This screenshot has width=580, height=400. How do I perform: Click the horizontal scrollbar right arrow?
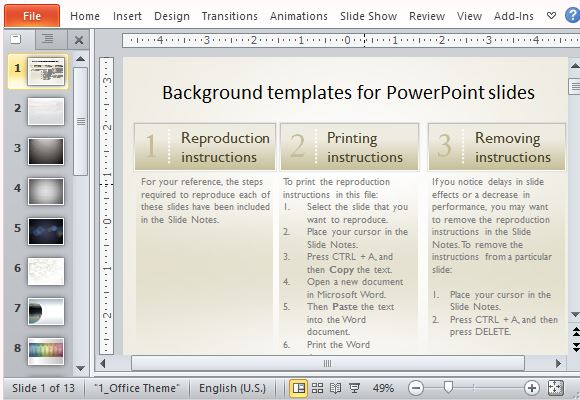pyautogui.click(x=558, y=364)
